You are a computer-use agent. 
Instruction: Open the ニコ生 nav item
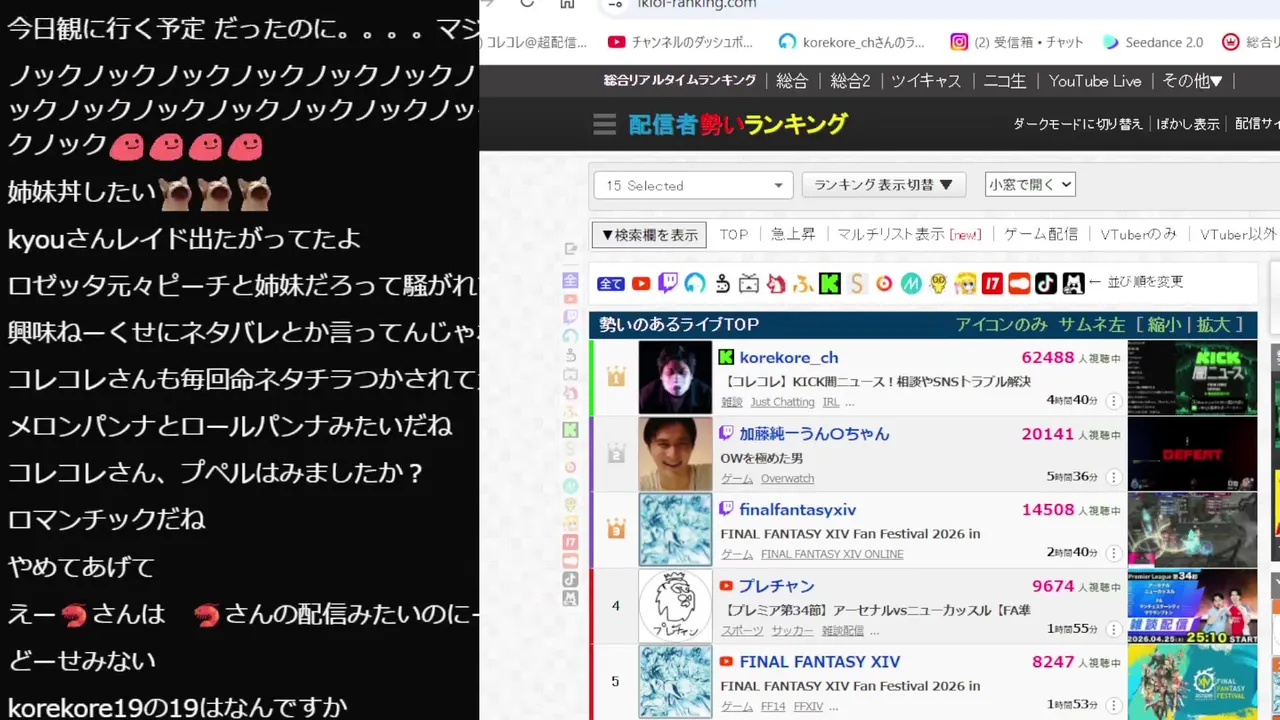1006,81
